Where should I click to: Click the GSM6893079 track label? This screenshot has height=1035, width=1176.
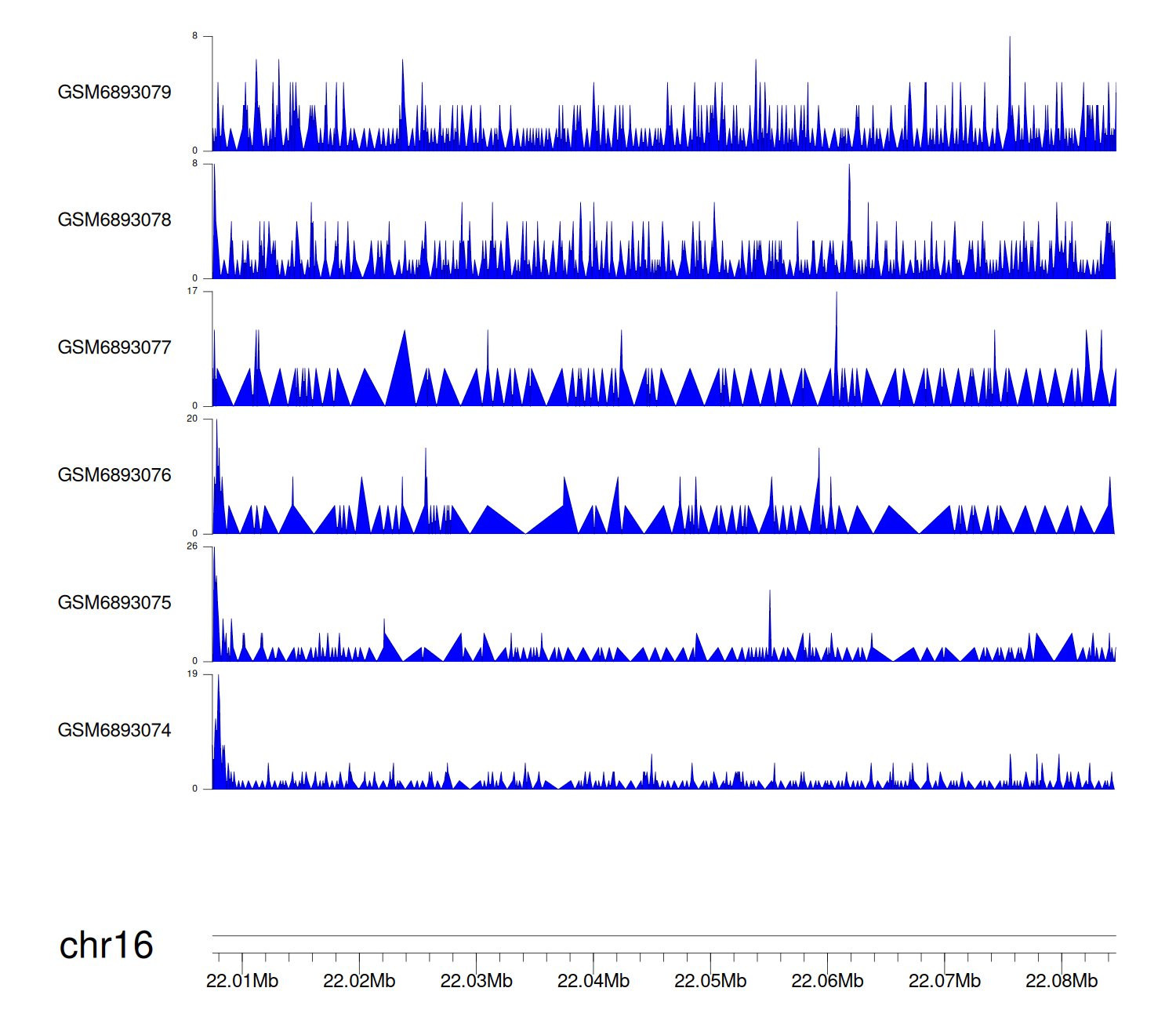[x=114, y=93]
